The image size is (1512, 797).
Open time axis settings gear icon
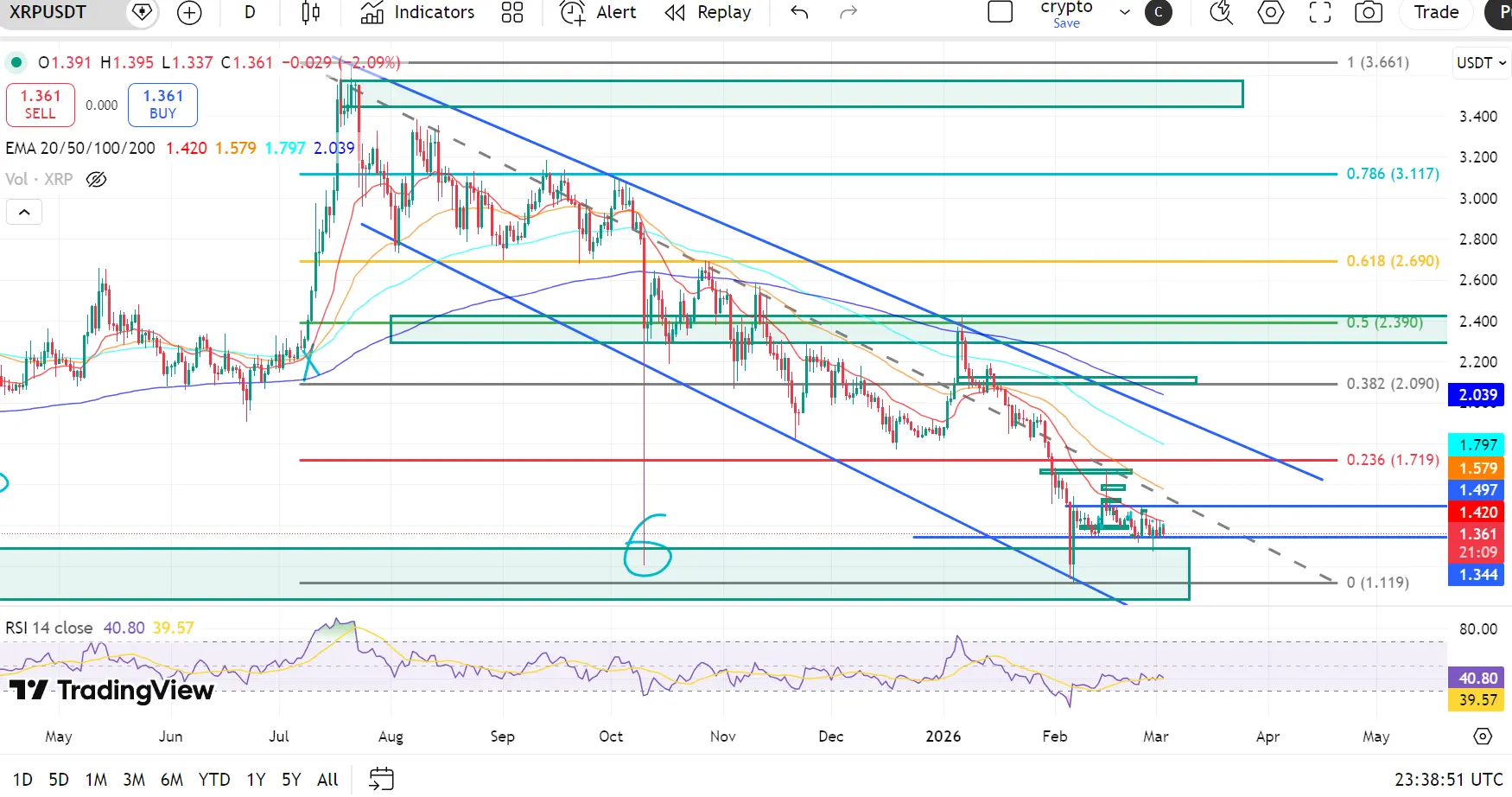[x=1483, y=736]
